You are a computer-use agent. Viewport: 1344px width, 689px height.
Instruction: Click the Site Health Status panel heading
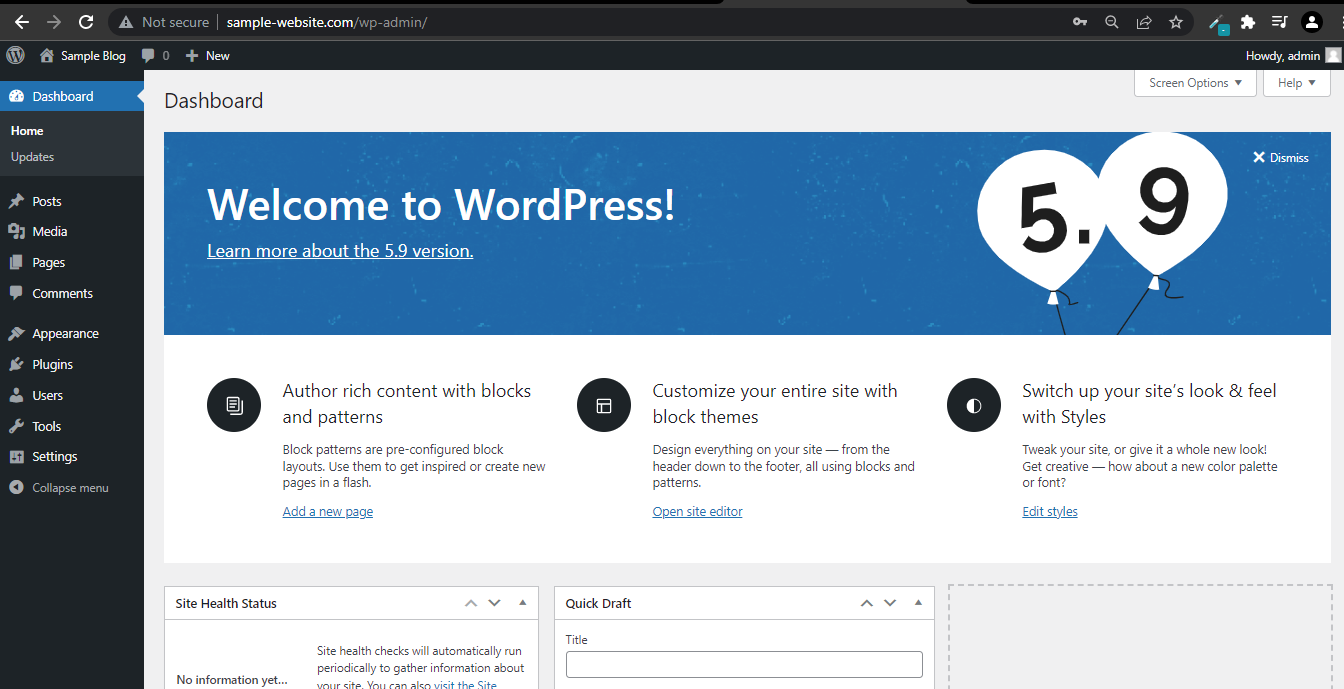tap(226, 603)
